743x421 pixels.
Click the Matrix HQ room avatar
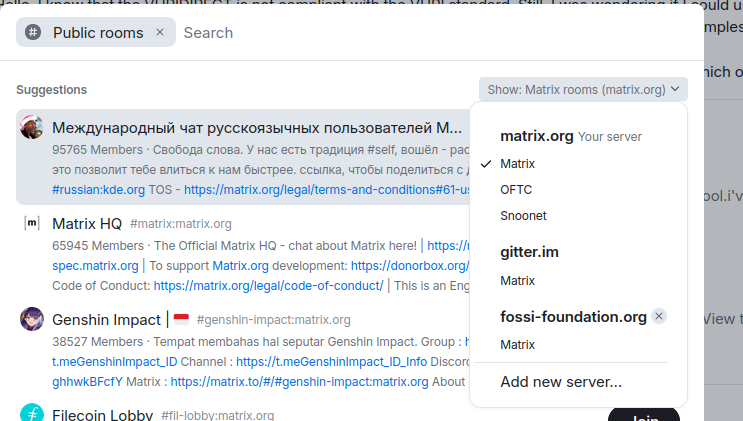click(x=32, y=223)
